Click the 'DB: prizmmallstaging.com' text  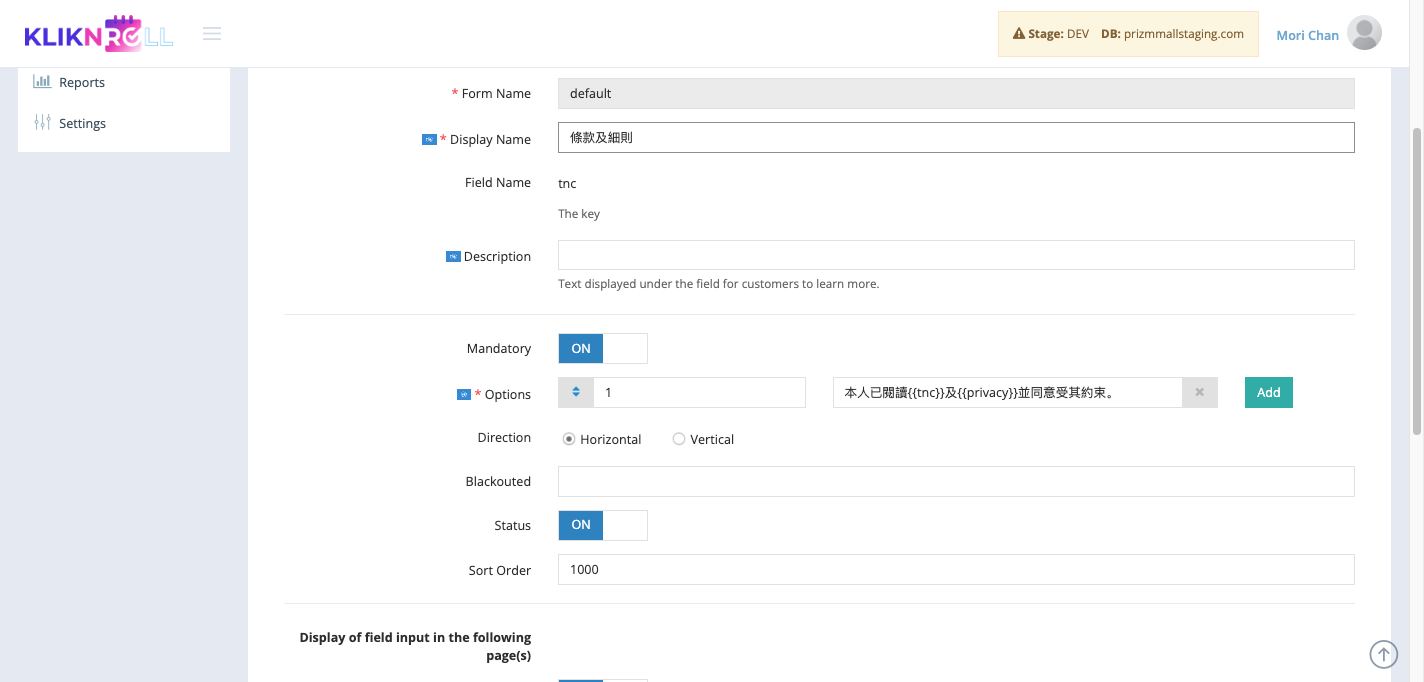[x=1172, y=34]
